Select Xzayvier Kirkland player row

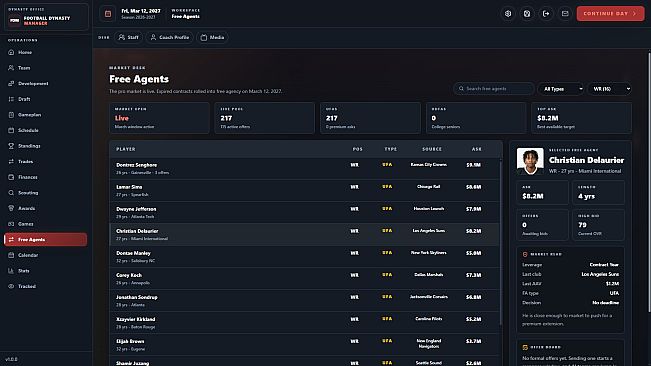[304, 322]
